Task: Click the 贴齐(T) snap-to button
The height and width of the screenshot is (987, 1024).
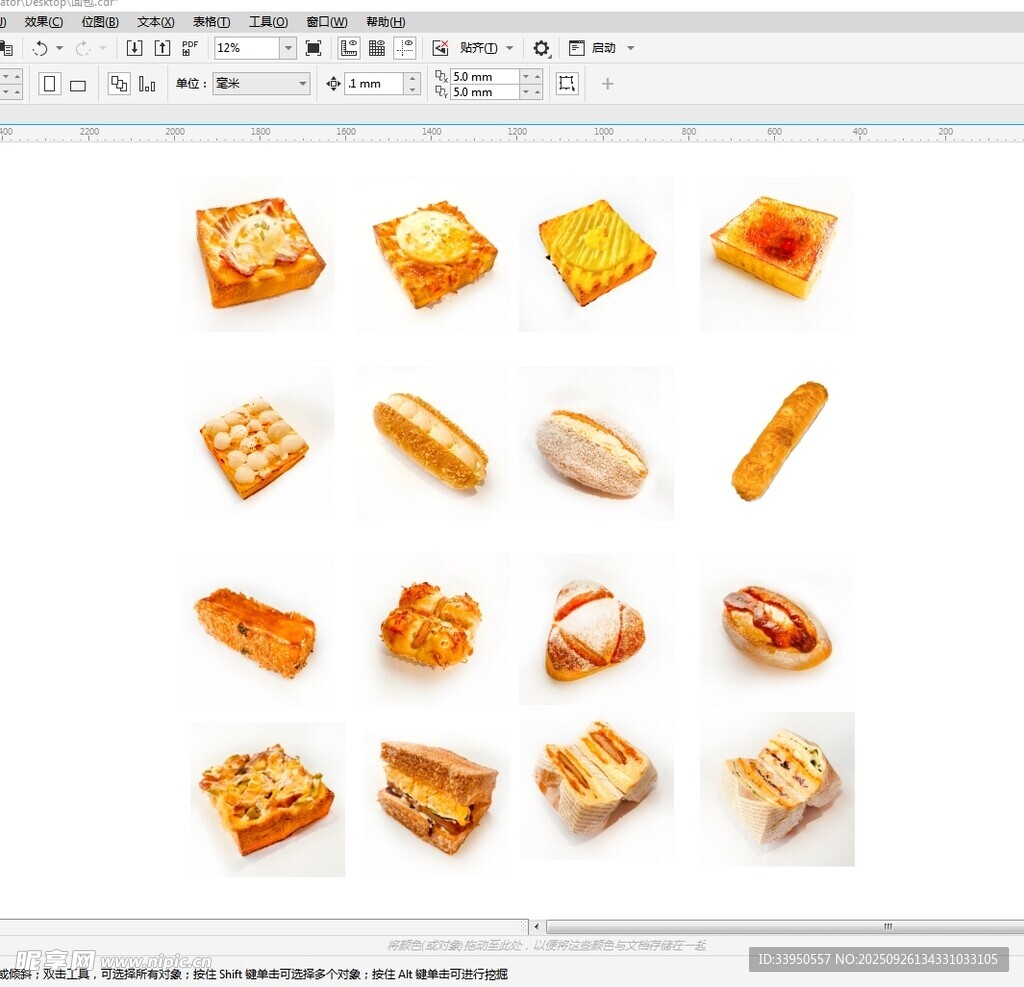Action: click(479, 48)
